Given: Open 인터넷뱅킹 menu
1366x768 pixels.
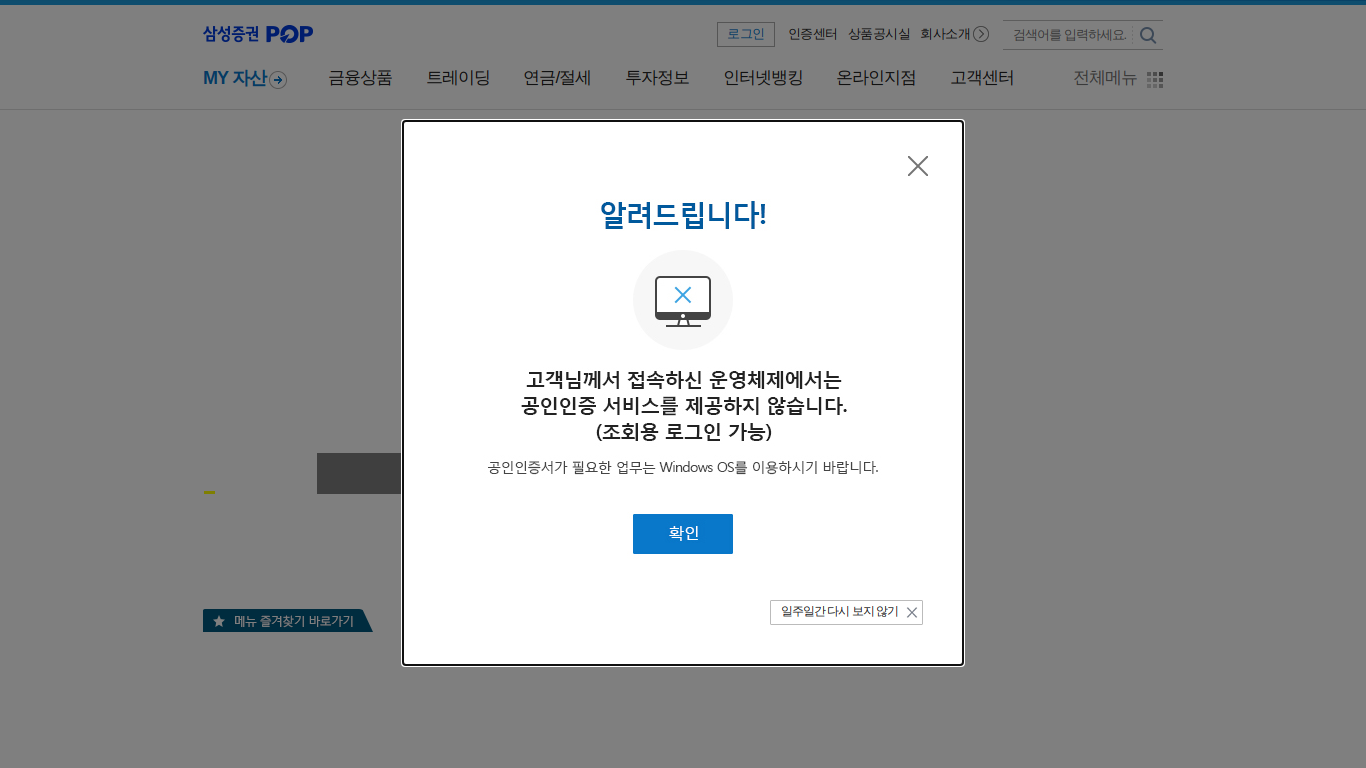Looking at the screenshot, I should pyautogui.click(x=763, y=78).
